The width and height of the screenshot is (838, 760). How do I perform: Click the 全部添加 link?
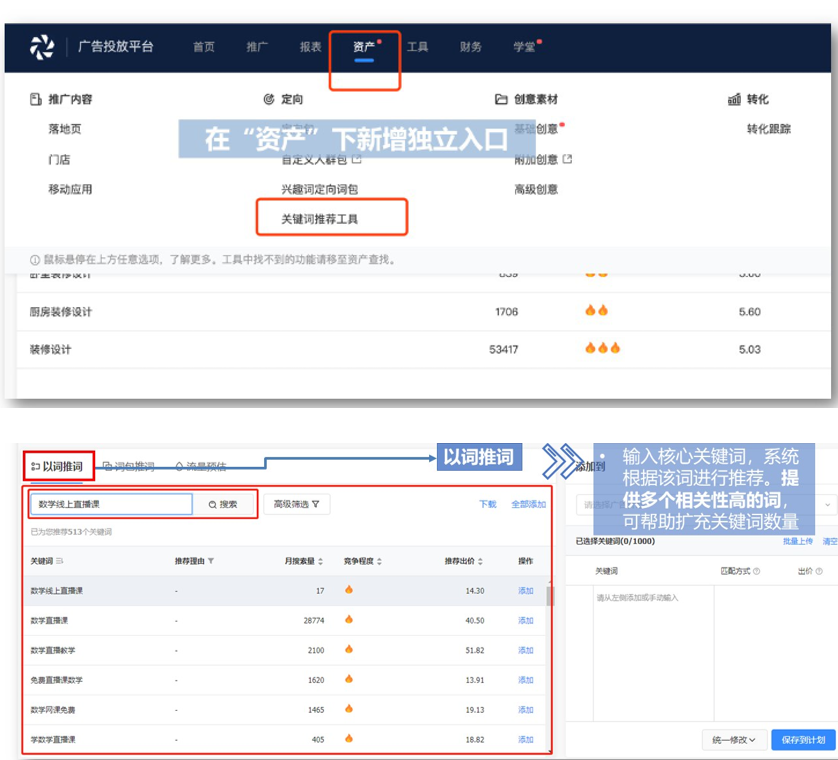click(x=528, y=504)
